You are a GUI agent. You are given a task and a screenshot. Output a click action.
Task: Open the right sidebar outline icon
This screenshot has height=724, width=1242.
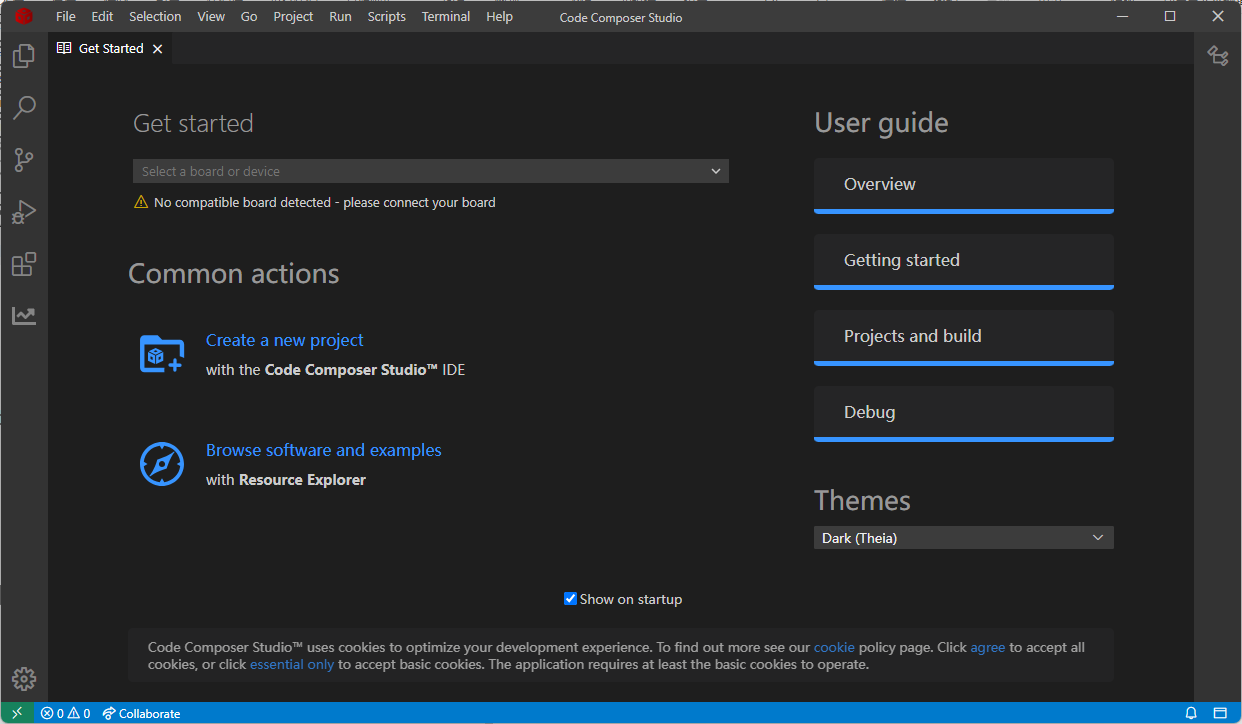coord(1218,56)
